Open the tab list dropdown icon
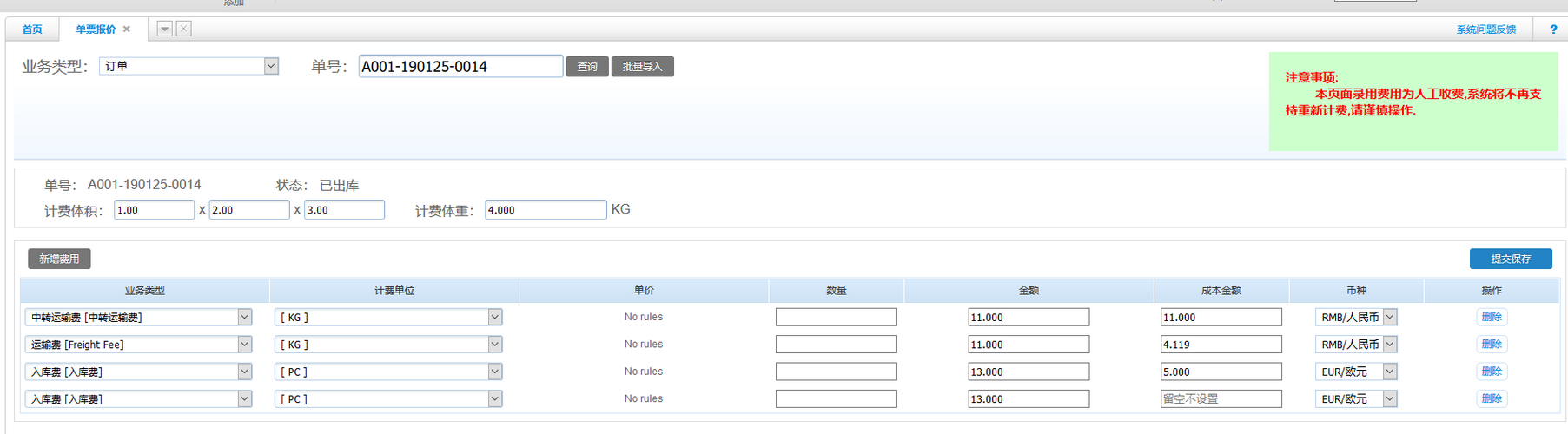This screenshot has height=434, width=1568. [x=164, y=30]
